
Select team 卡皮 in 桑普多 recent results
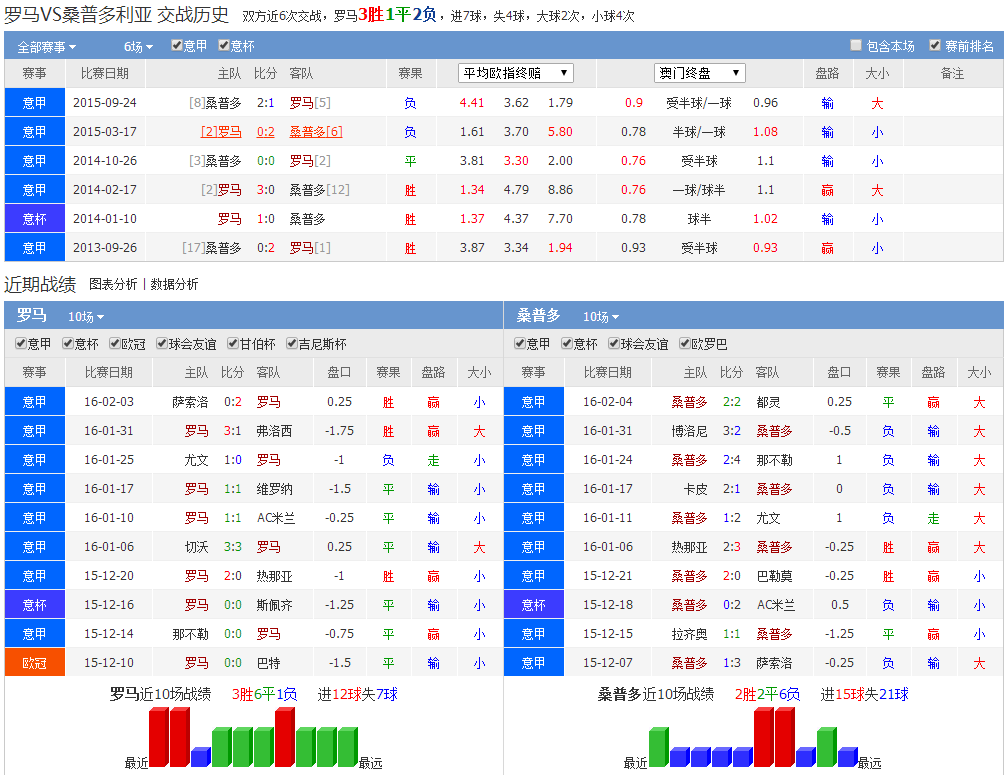coord(695,489)
